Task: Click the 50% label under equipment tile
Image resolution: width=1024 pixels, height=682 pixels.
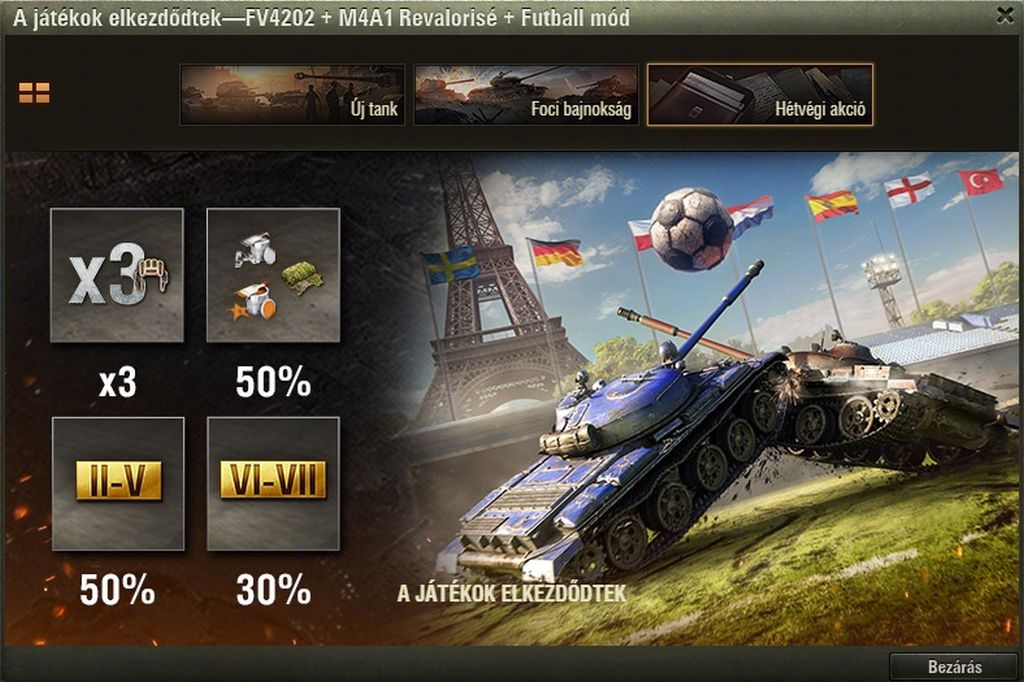Action: point(273,382)
